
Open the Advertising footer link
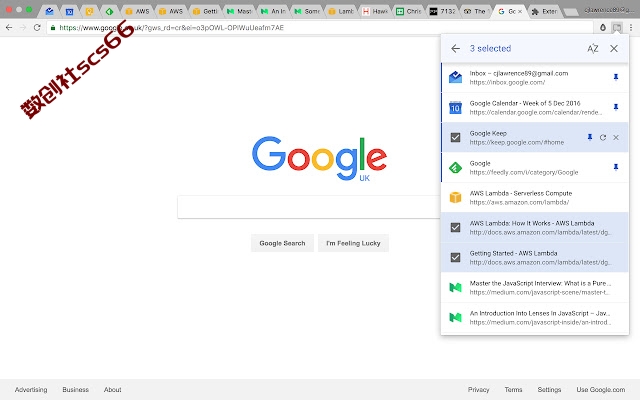coord(31,390)
